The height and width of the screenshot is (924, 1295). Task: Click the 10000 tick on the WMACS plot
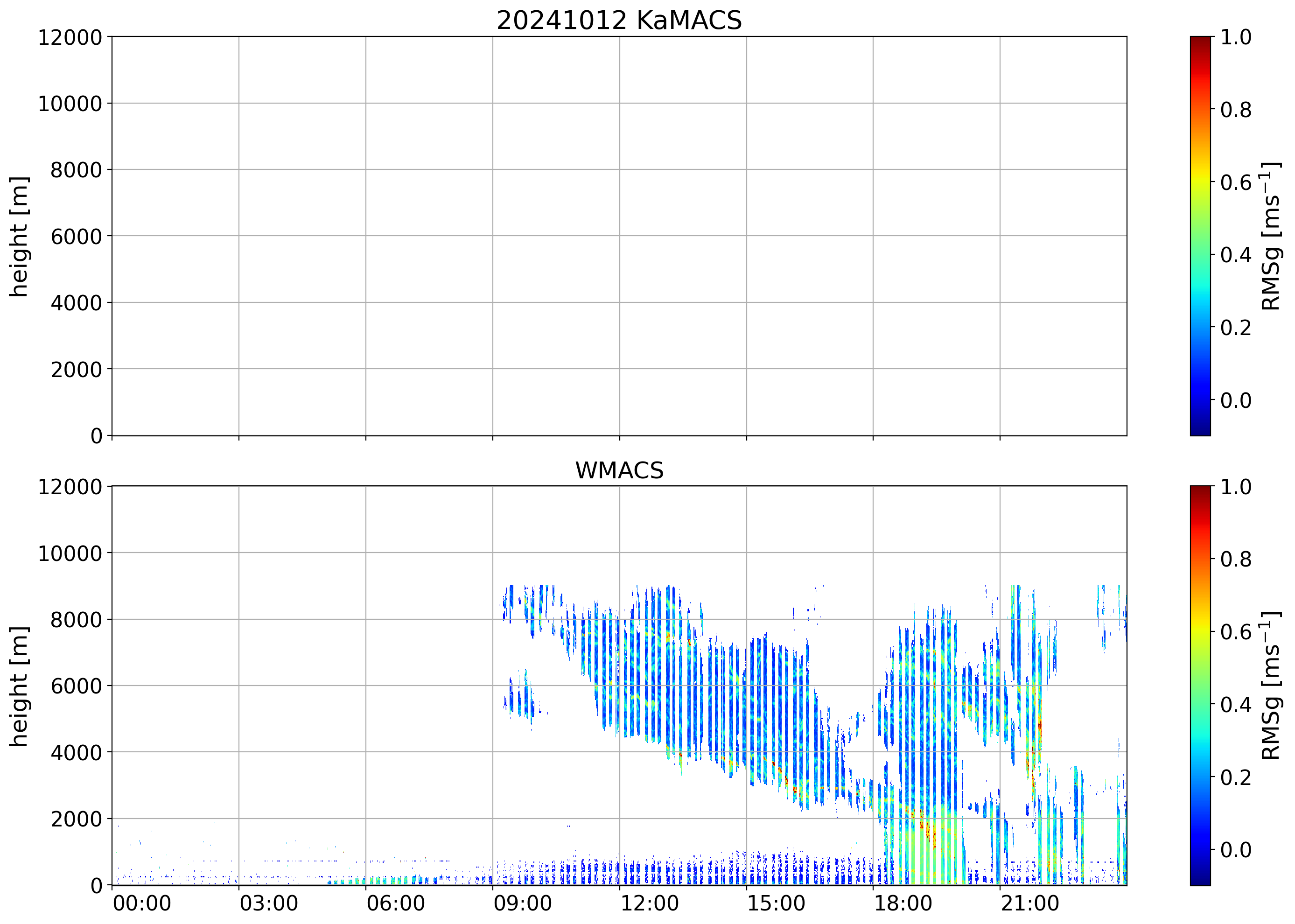[70, 553]
